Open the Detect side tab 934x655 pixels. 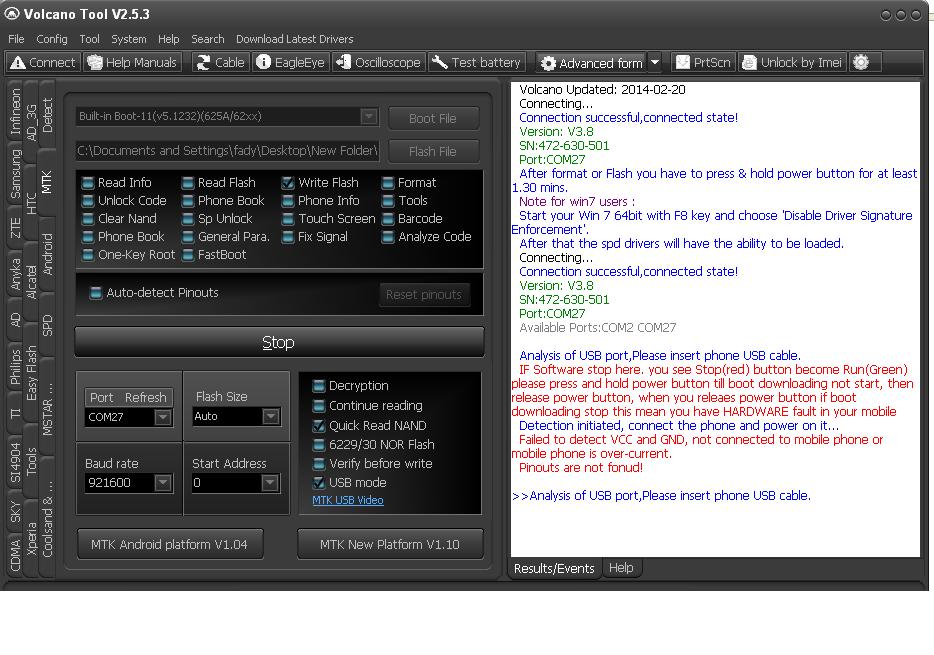(47, 115)
